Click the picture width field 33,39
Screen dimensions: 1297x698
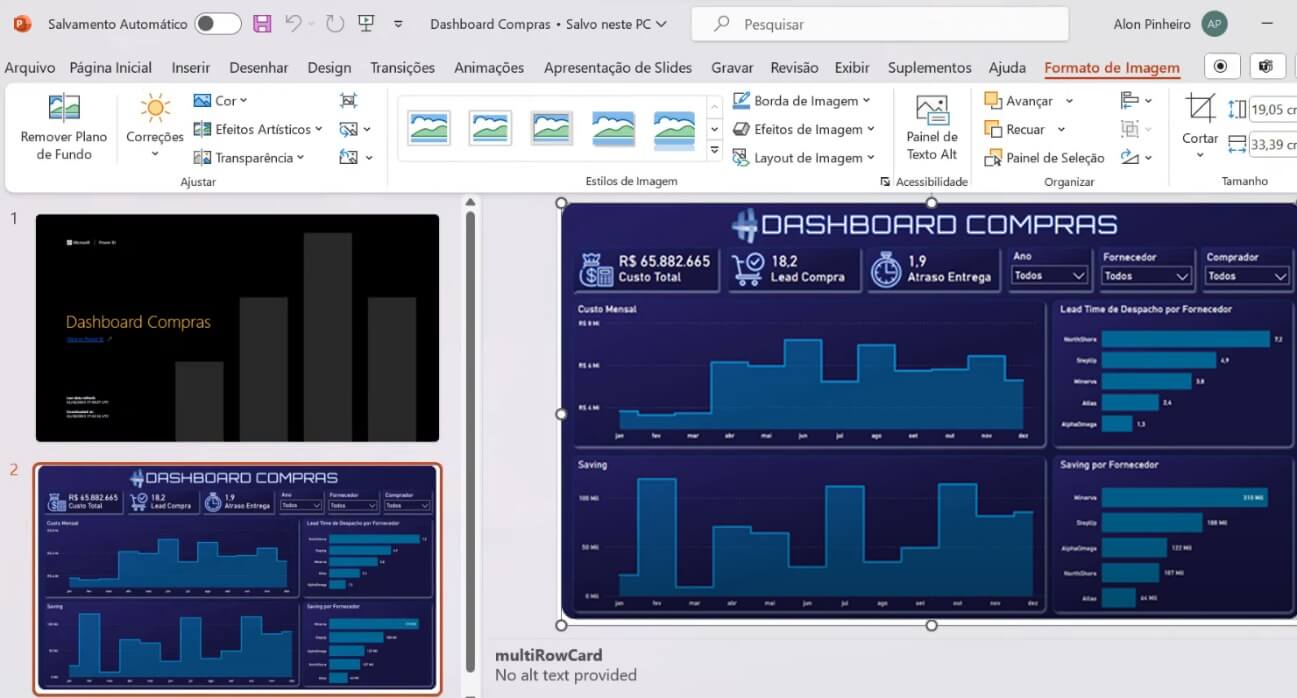(1273, 144)
